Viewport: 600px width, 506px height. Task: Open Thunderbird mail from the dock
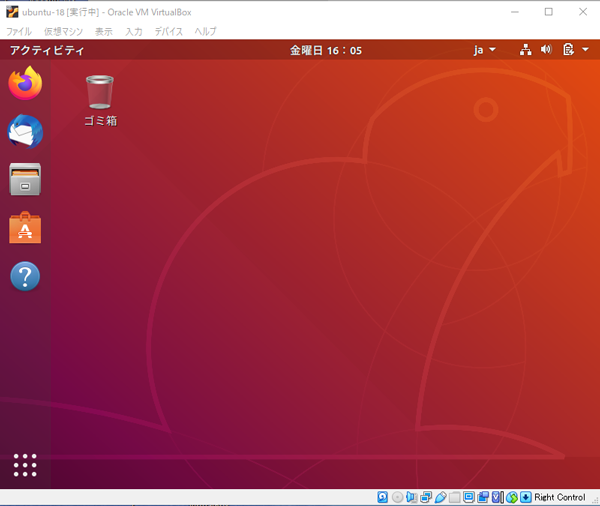pos(25,131)
